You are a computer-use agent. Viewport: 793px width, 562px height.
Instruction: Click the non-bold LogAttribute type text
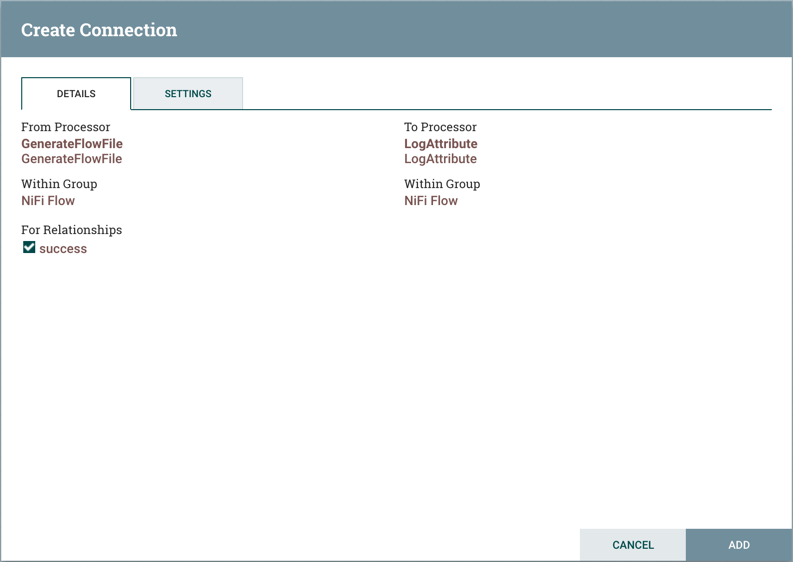click(x=441, y=159)
